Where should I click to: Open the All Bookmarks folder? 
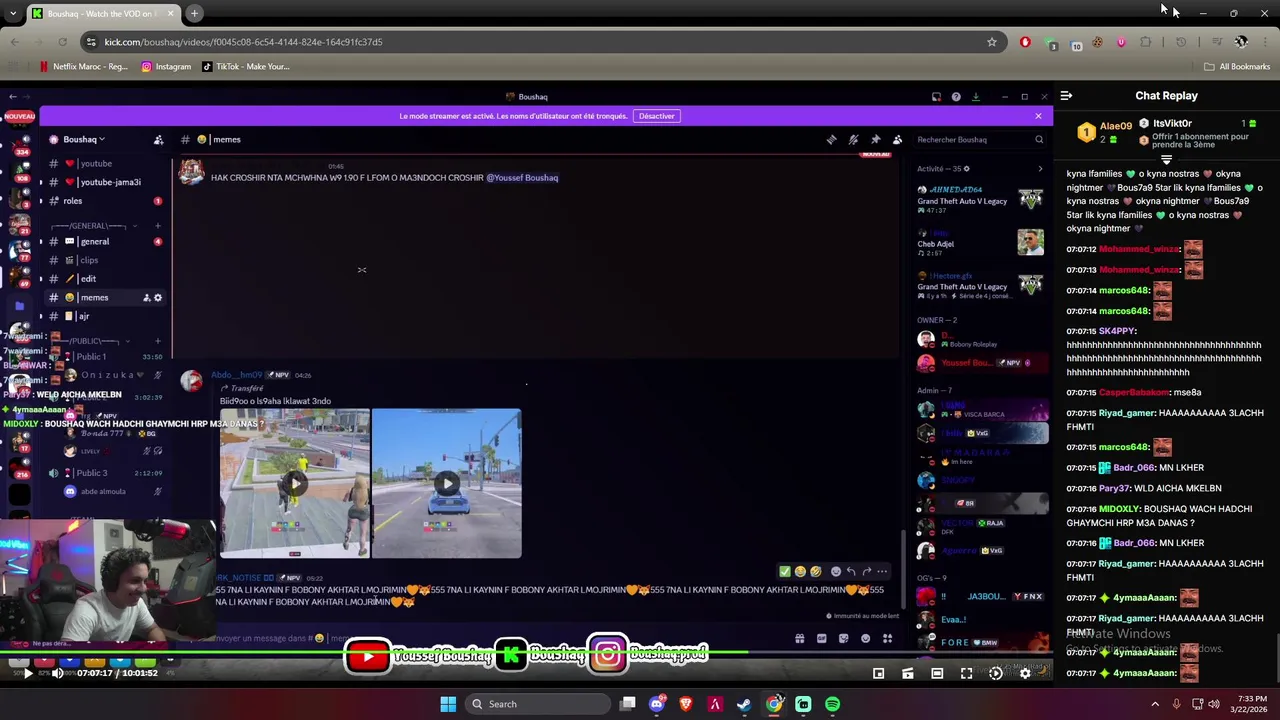1237,67
